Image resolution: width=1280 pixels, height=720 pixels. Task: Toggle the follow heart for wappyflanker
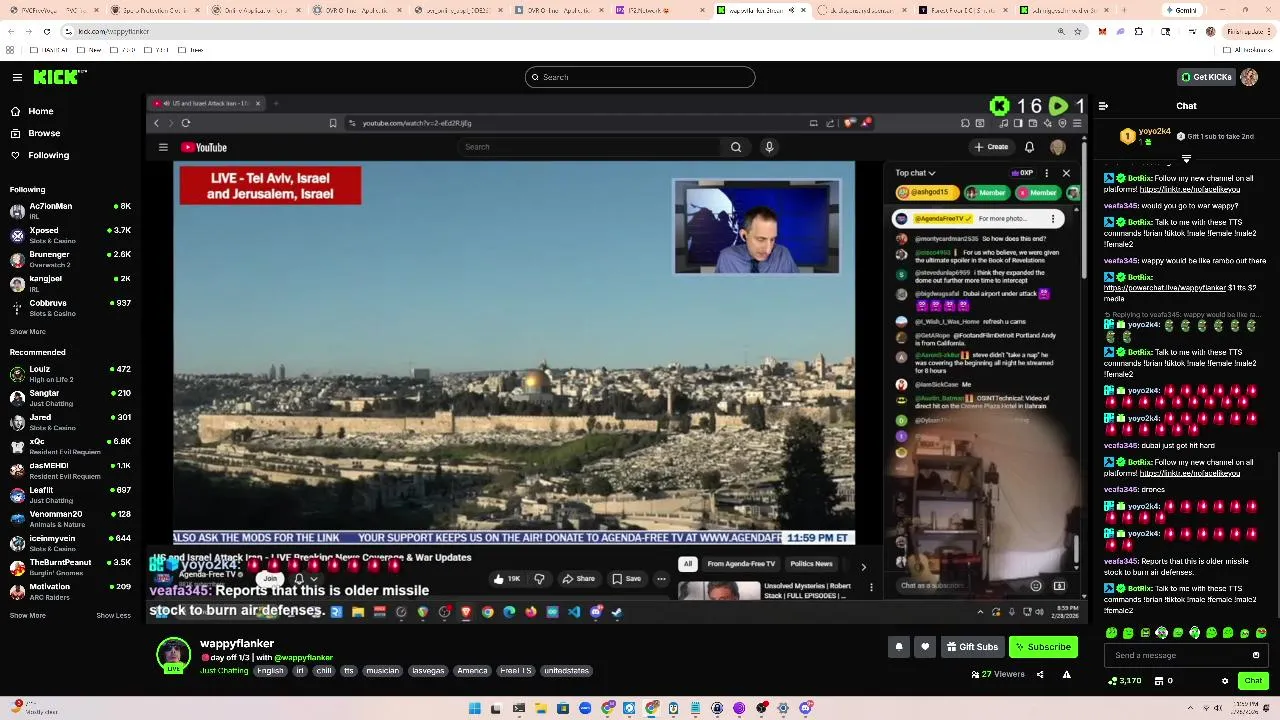tap(925, 647)
